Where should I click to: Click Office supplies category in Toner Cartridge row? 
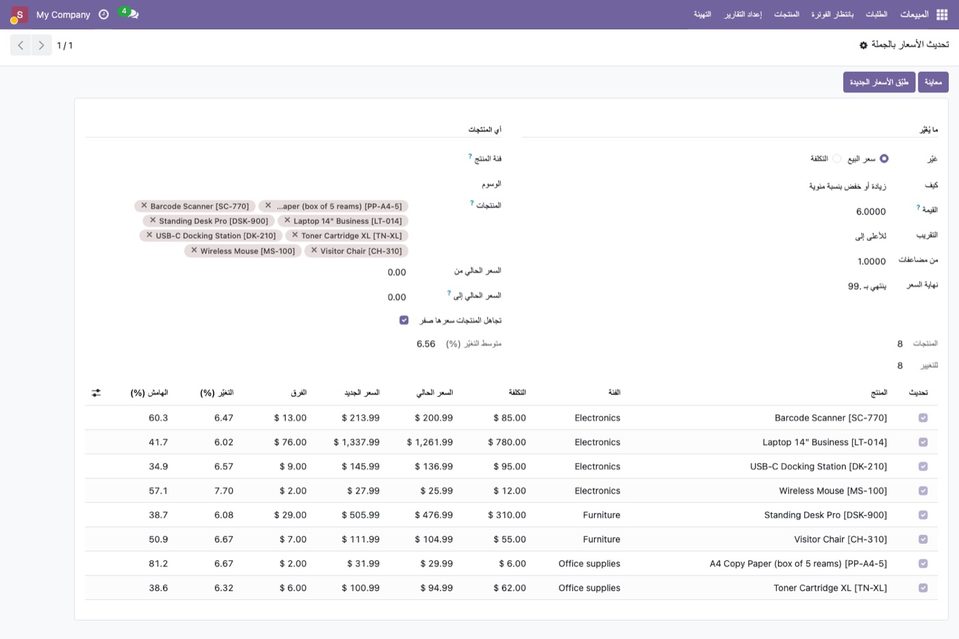pyautogui.click(x=589, y=588)
